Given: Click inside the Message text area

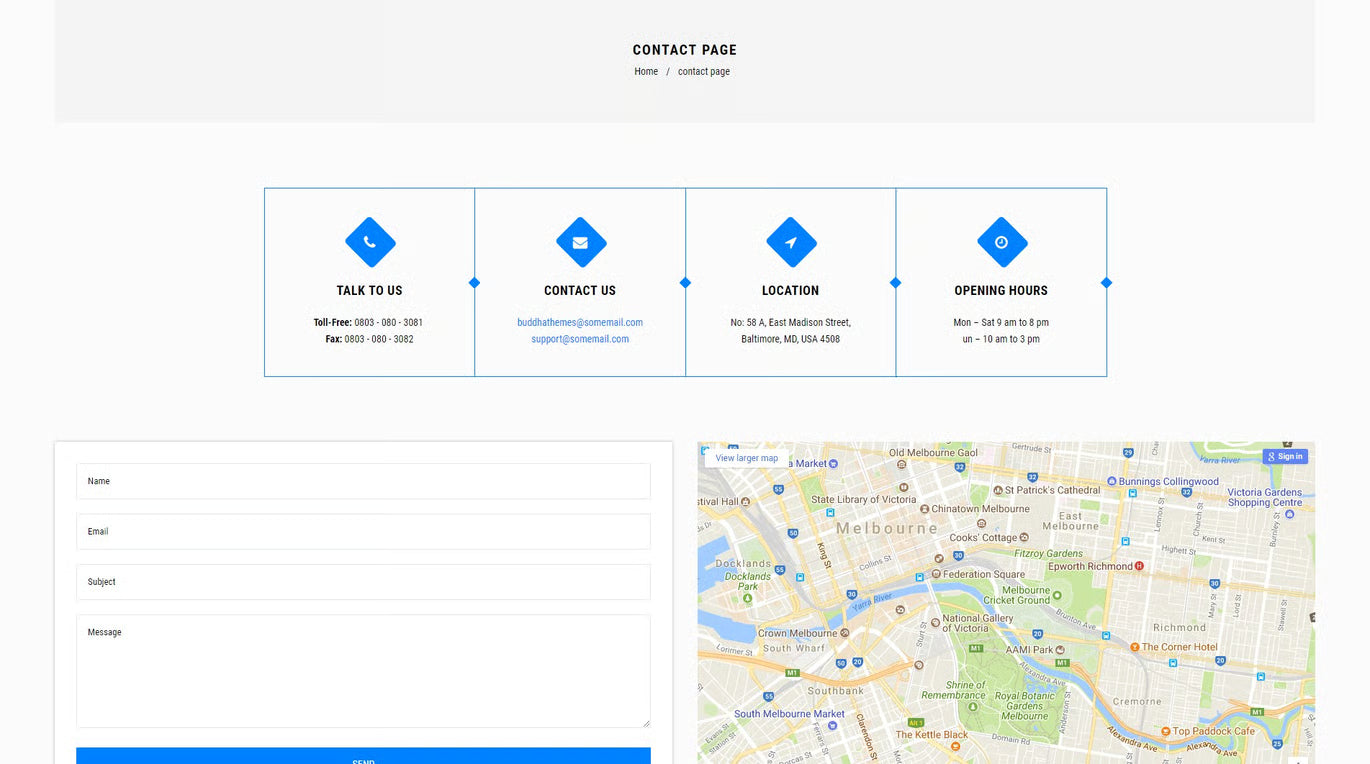Looking at the screenshot, I should (363, 671).
